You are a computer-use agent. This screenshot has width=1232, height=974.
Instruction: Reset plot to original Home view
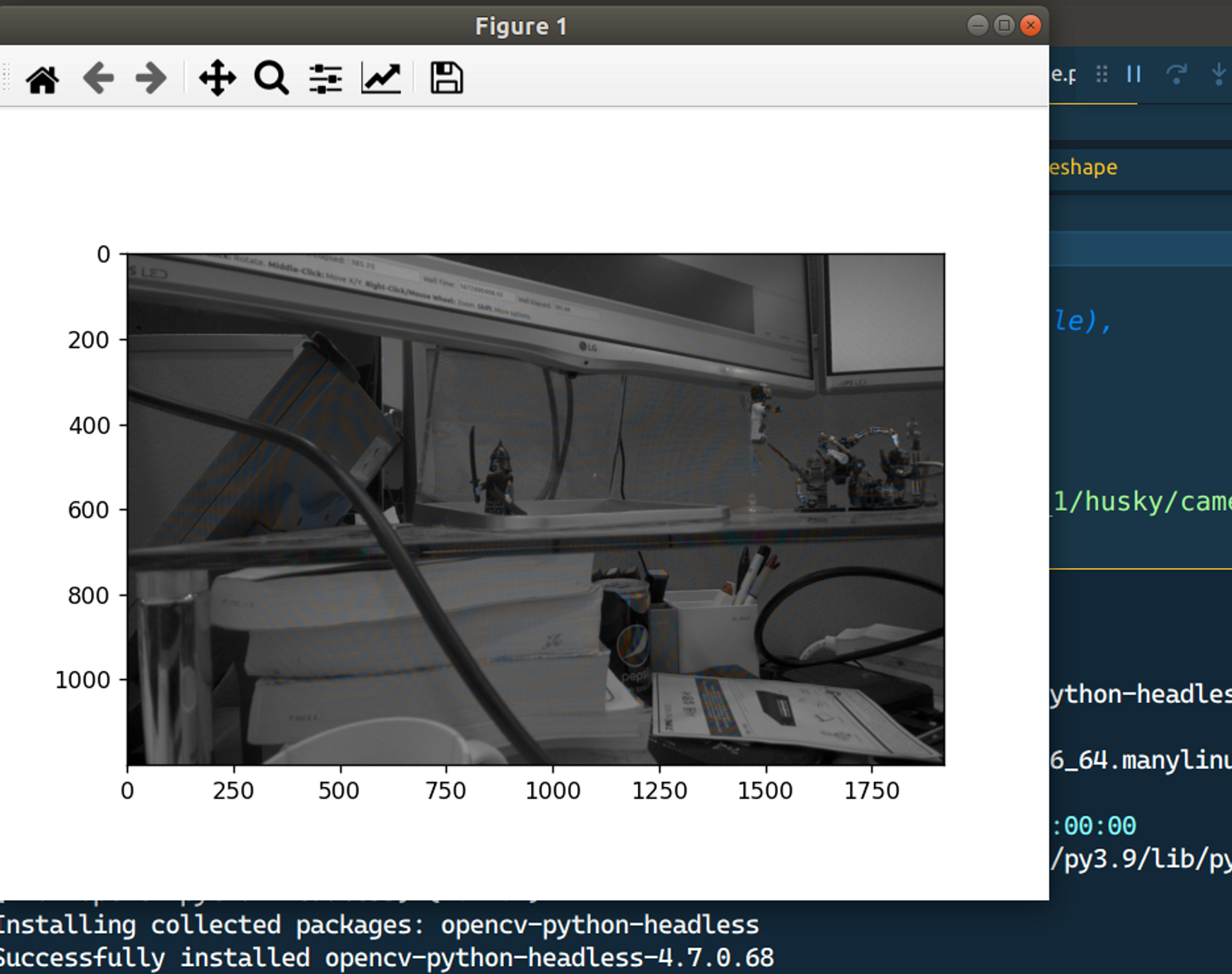click(43, 79)
